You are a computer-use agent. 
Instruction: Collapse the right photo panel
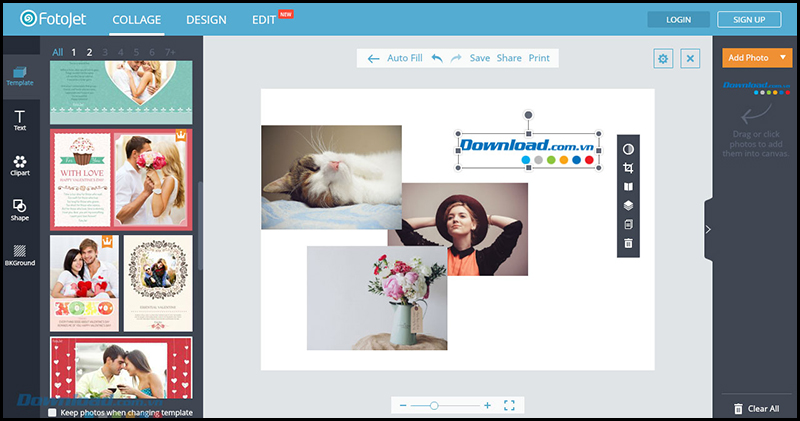click(x=708, y=230)
